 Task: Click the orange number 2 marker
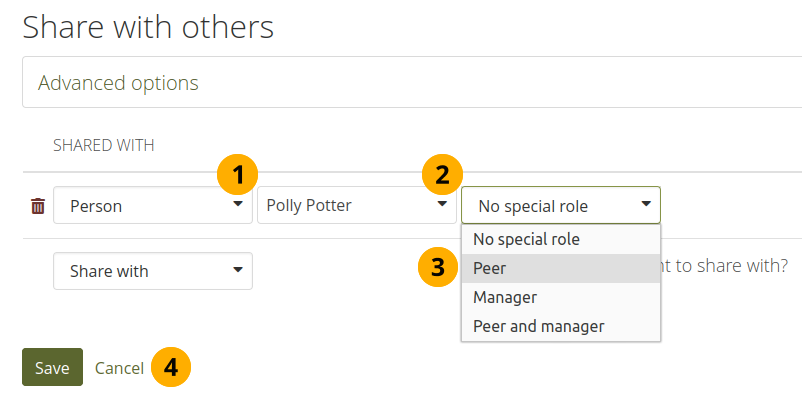441,175
